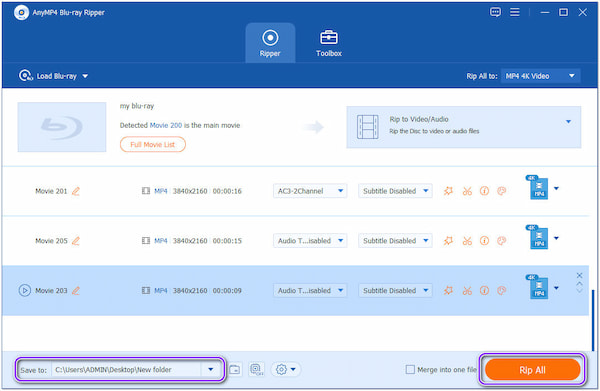Show media info icon for Movie 203
The height and width of the screenshot is (391, 600).
click(x=484, y=290)
